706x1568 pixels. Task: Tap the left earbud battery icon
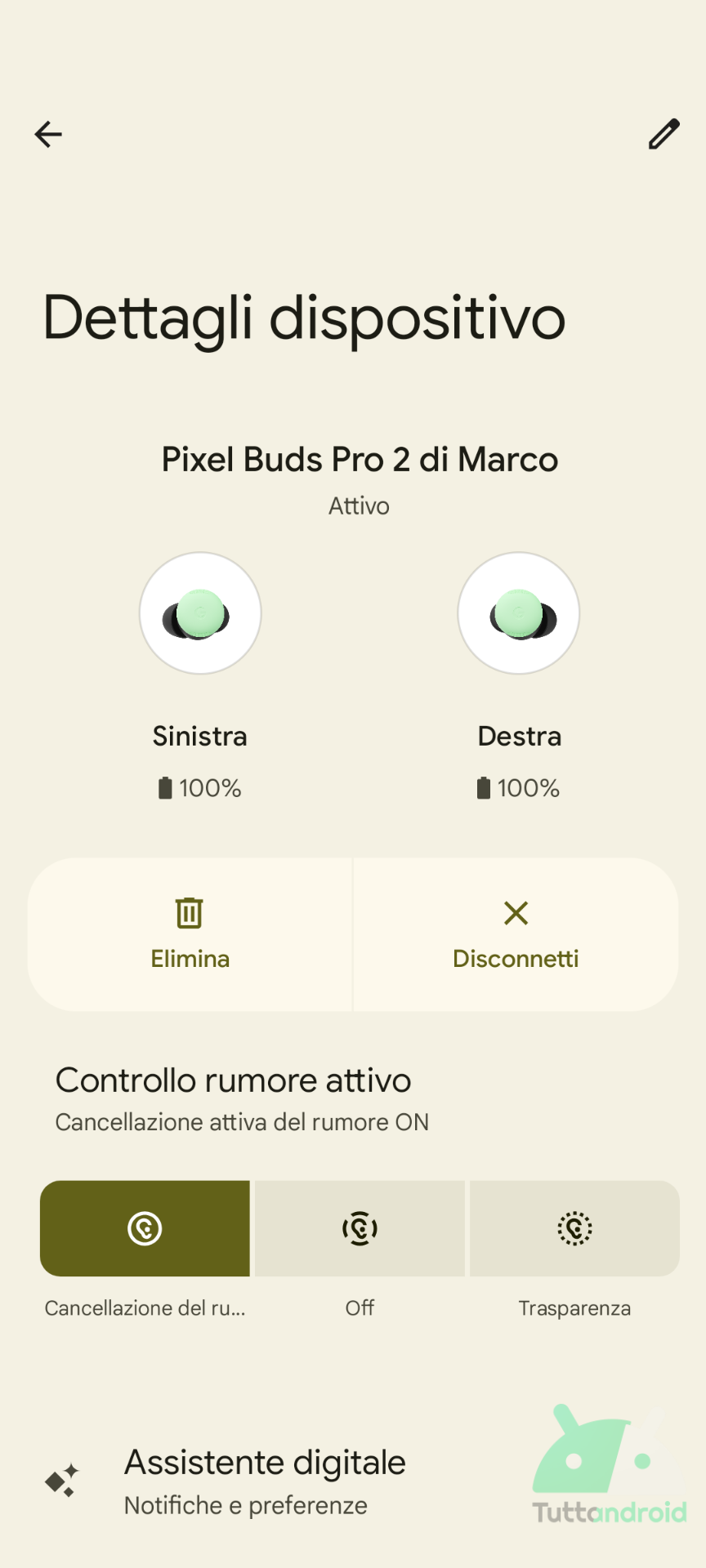click(165, 788)
